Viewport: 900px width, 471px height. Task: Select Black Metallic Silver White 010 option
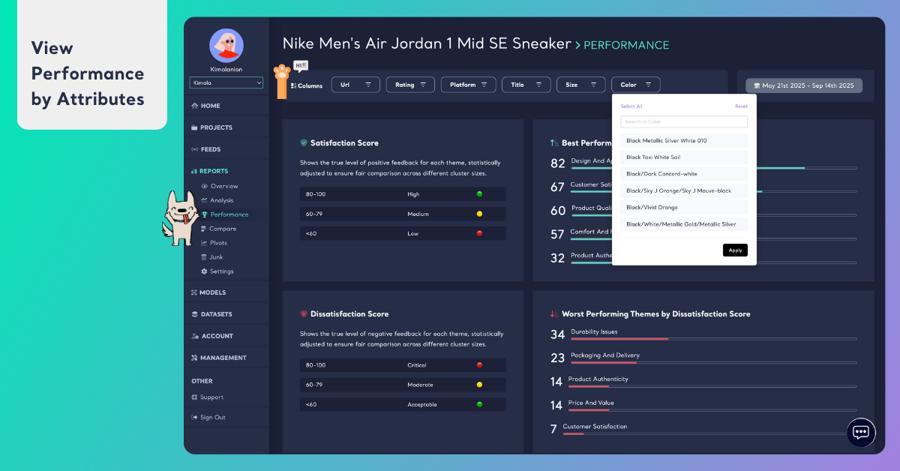click(x=684, y=141)
